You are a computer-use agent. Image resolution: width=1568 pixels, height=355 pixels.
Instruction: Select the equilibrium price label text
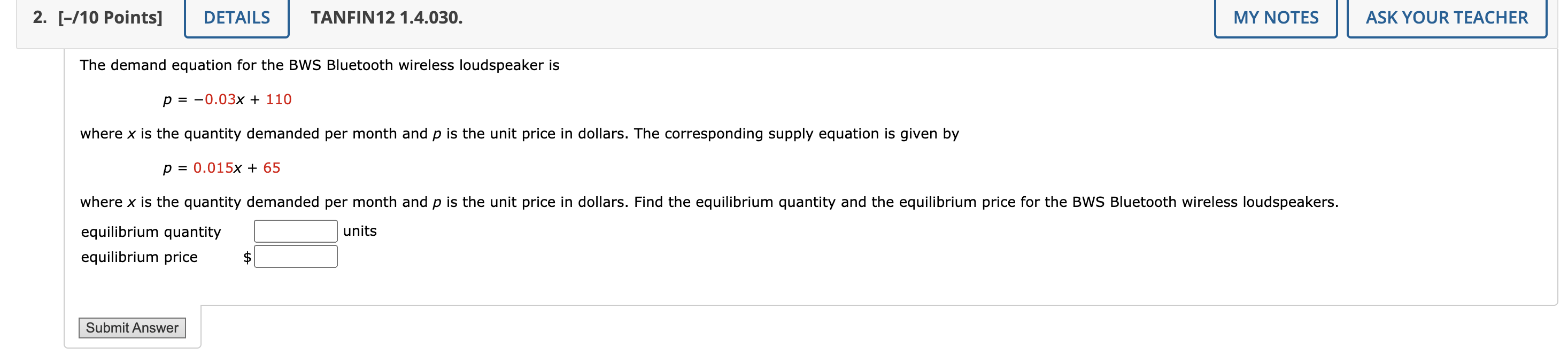140,257
